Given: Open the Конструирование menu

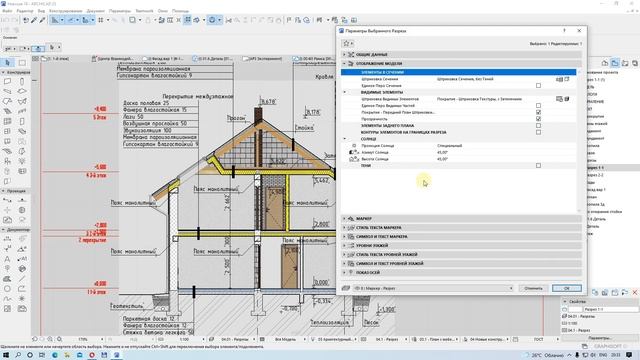Looking at the screenshot, I should click(65, 11).
